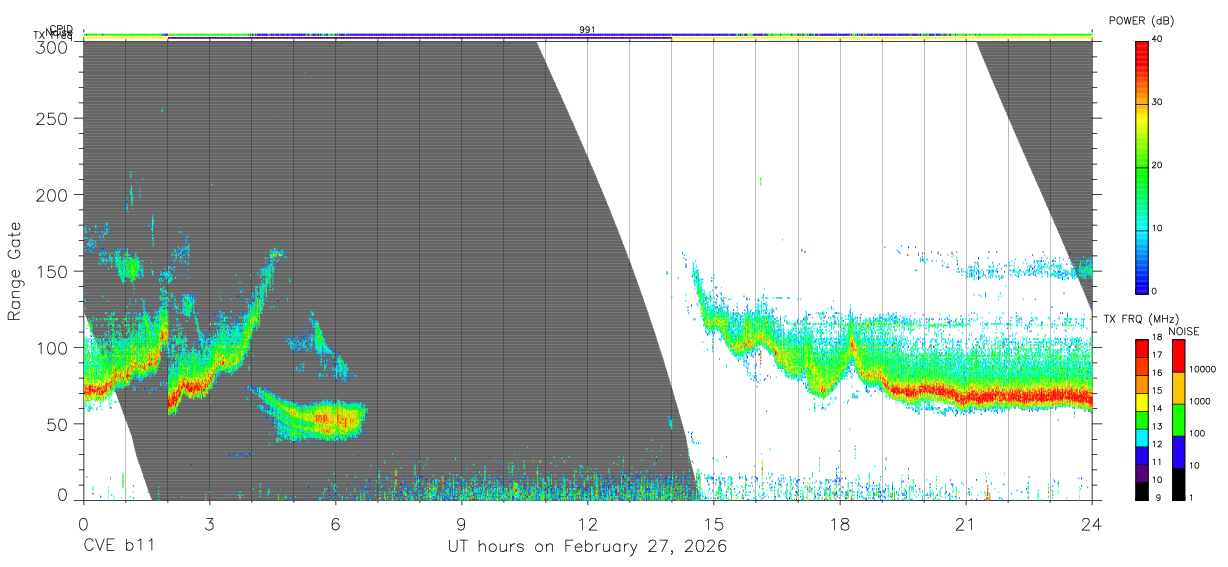
Task: Click the 'Range Gate' y-axis title
Action: coord(15,271)
